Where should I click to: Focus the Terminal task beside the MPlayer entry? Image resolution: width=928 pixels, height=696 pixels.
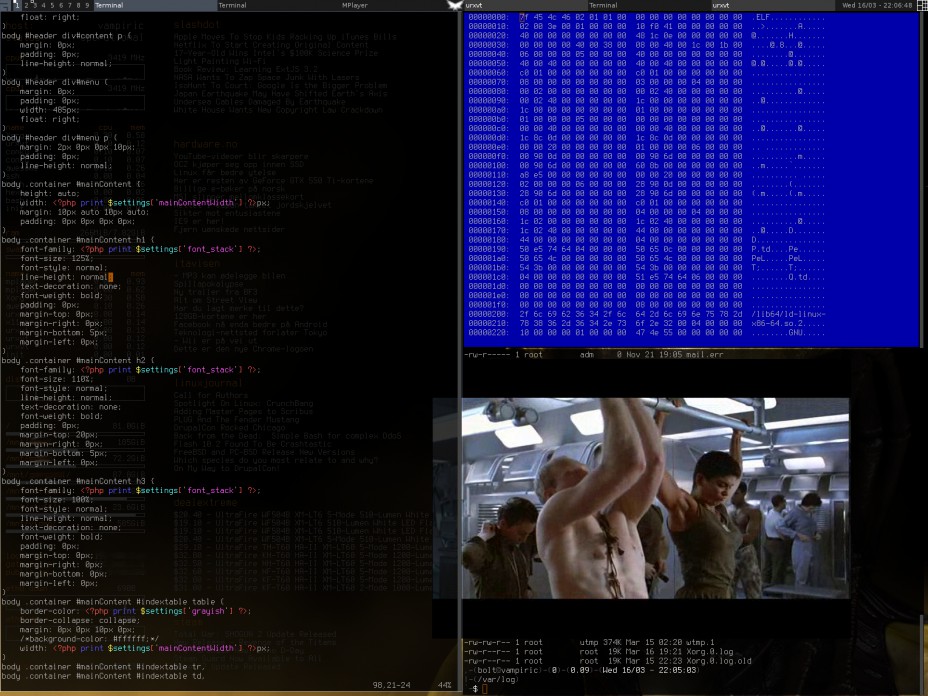[278, 5]
